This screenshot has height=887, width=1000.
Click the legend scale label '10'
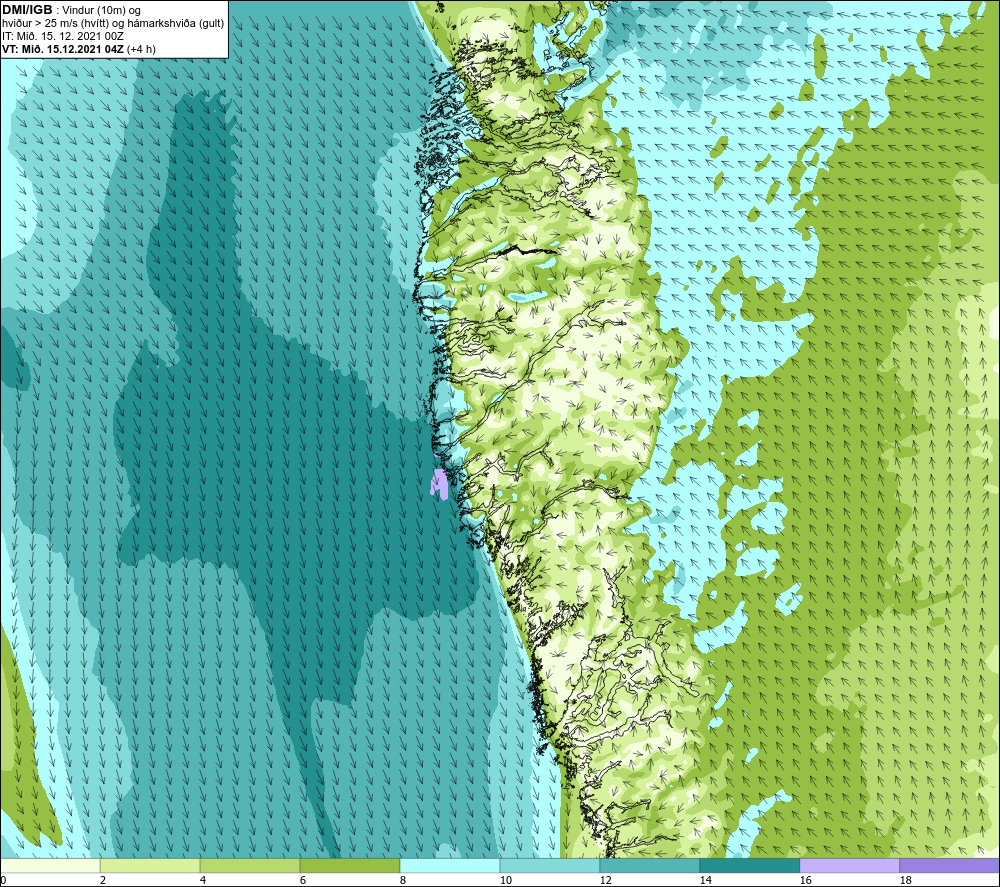click(505, 881)
